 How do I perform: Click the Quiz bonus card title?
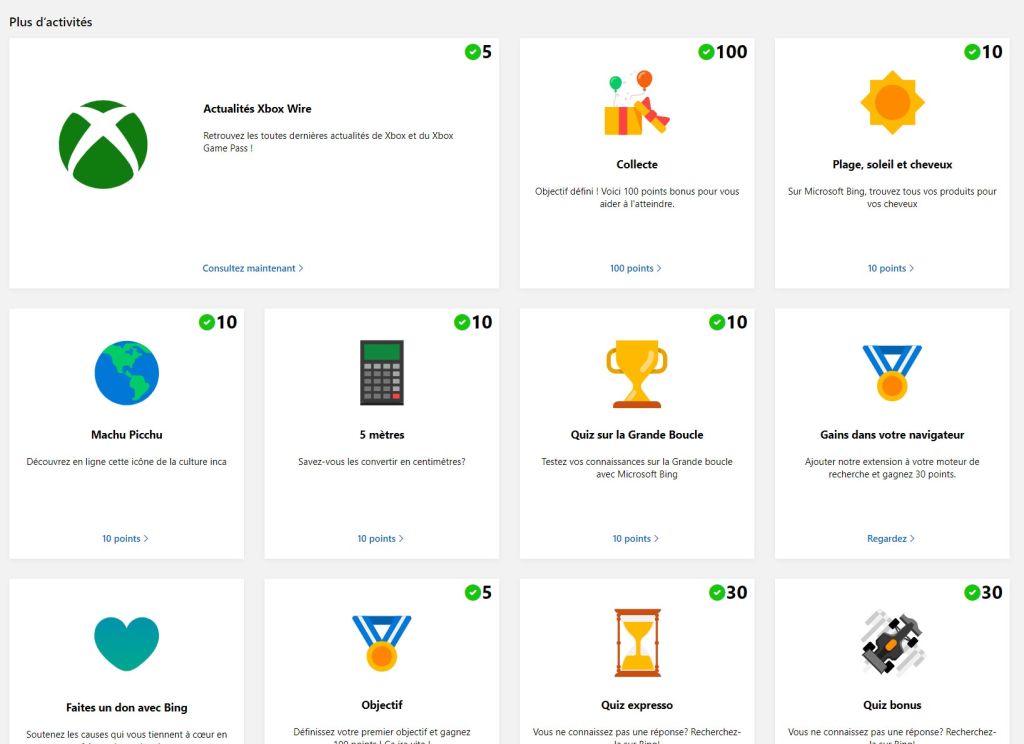(x=892, y=705)
